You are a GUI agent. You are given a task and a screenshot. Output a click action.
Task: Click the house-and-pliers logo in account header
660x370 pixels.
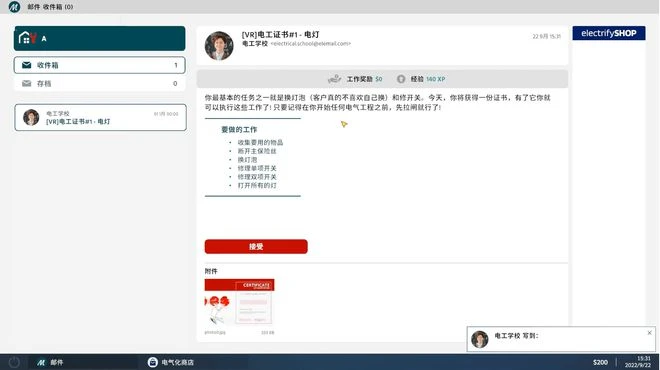pyautogui.click(x=28, y=38)
